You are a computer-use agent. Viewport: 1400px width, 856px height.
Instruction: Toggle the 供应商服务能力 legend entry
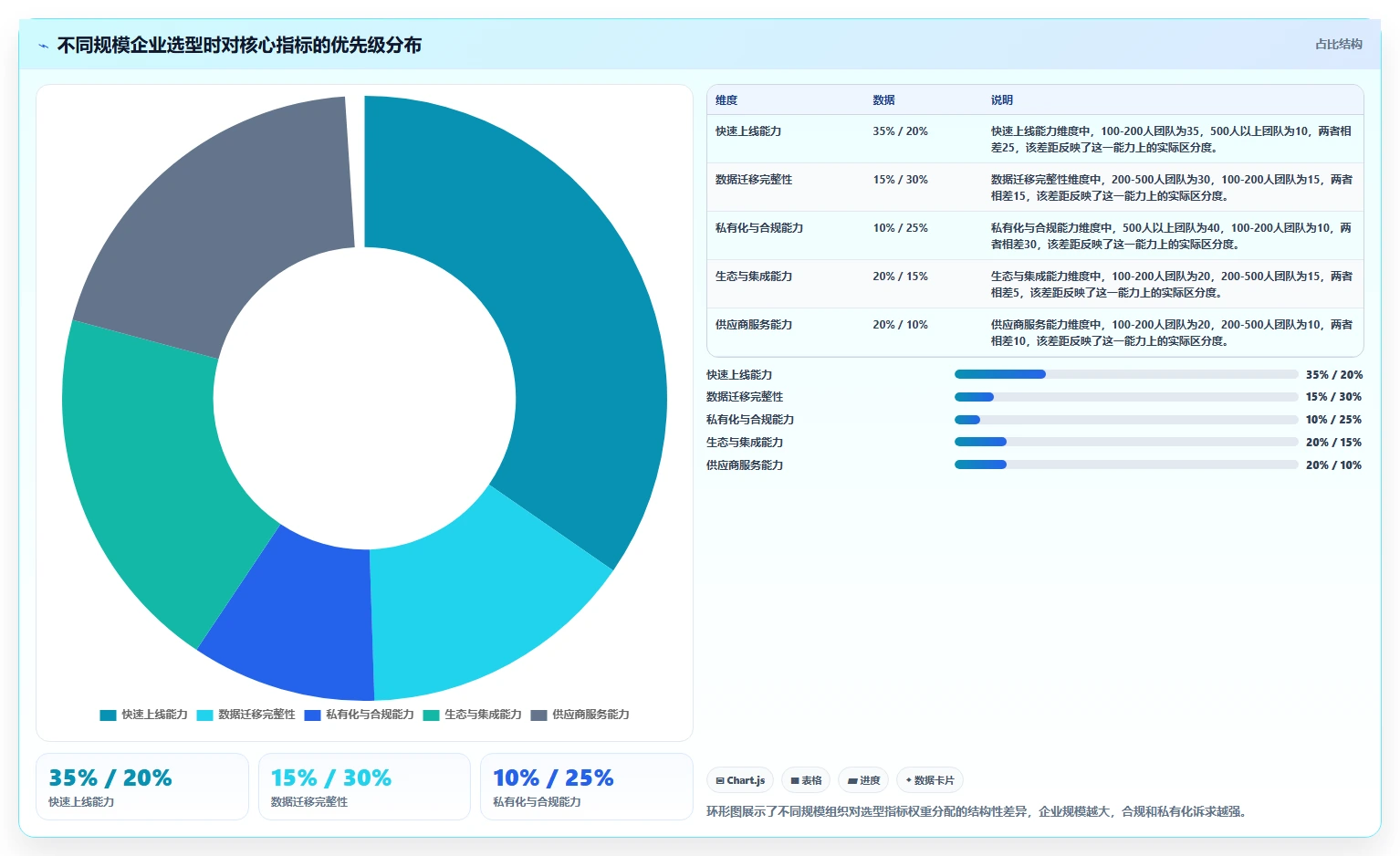580,715
